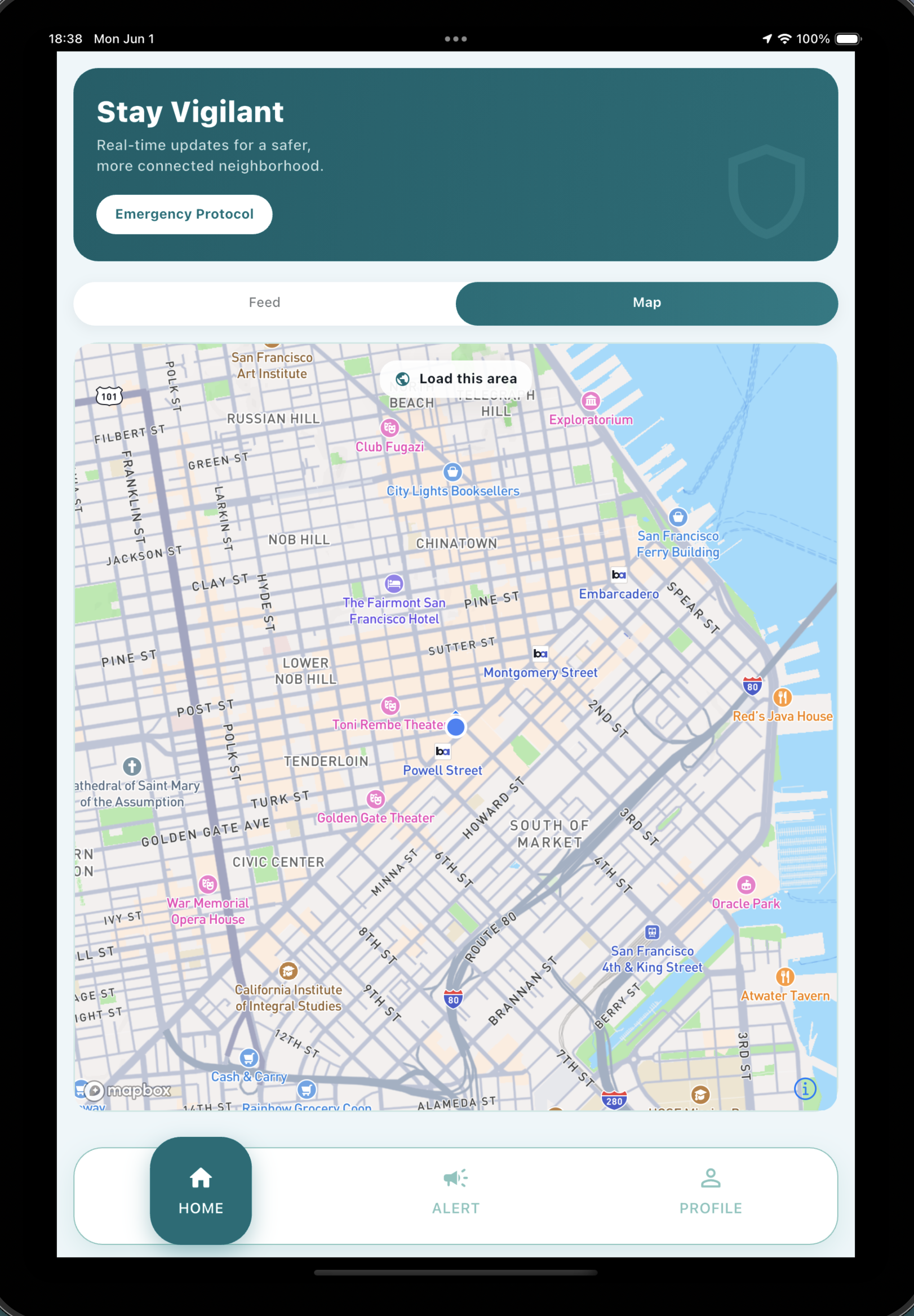Tap the iPad home indicator bar

(x=456, y=1273)
